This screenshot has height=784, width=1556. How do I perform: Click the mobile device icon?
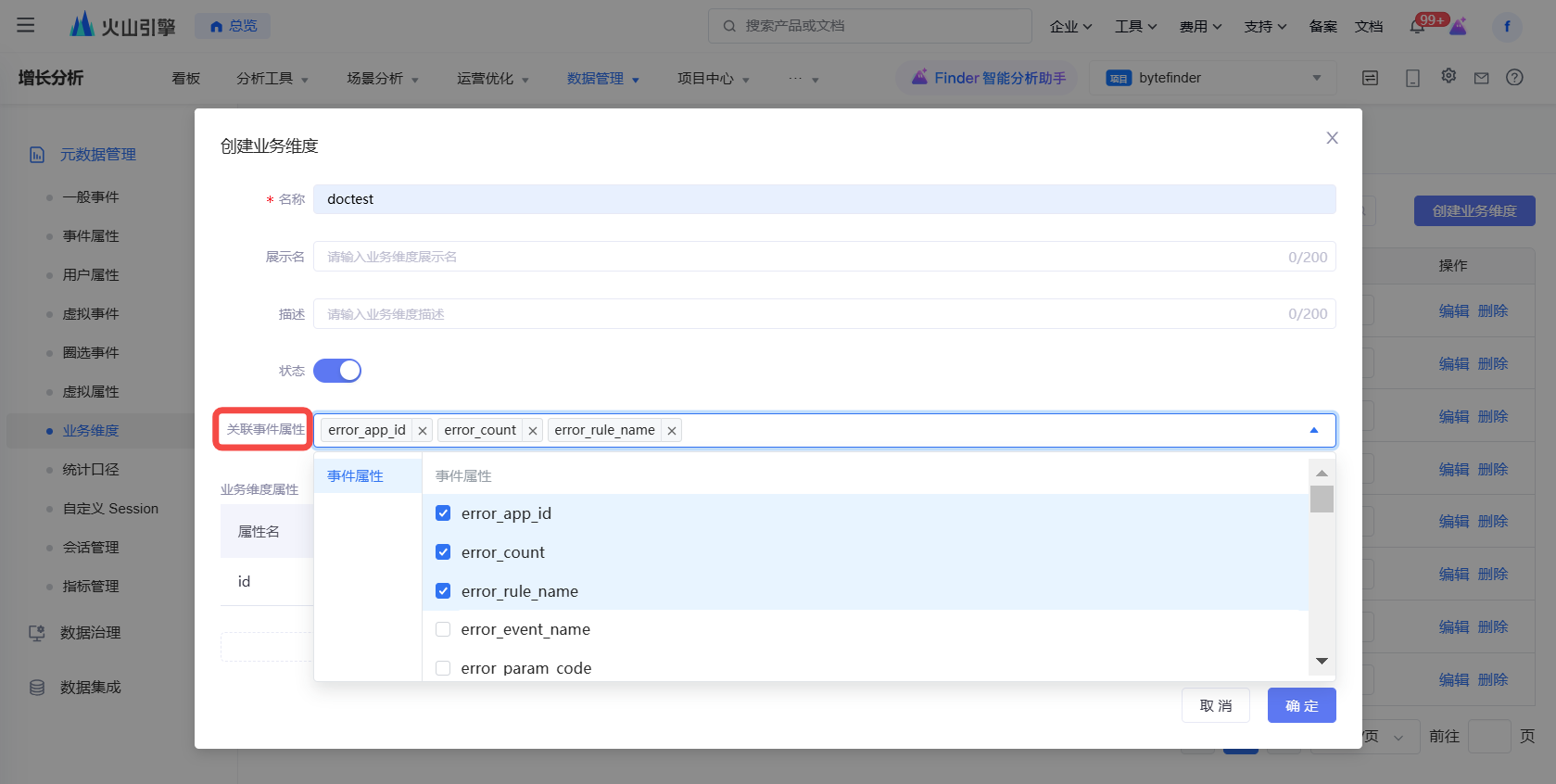tap(1412, 79)
